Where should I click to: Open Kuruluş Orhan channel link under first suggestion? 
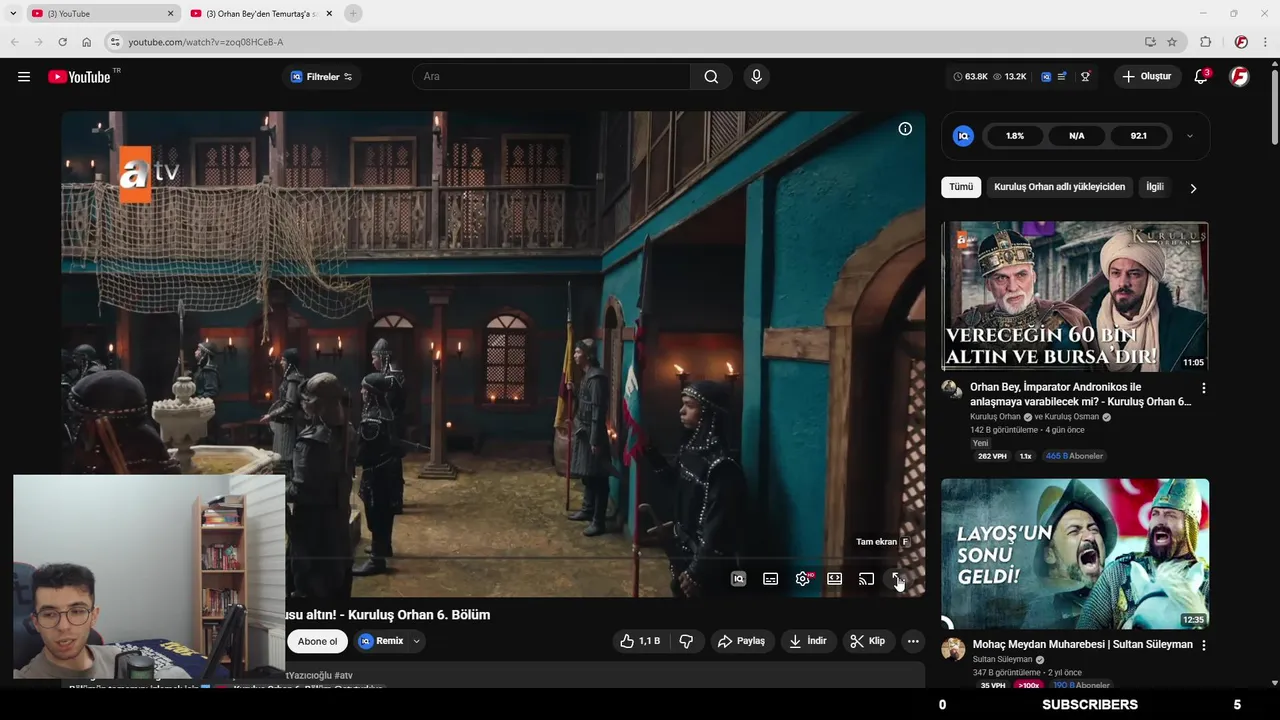coord(995,417)
